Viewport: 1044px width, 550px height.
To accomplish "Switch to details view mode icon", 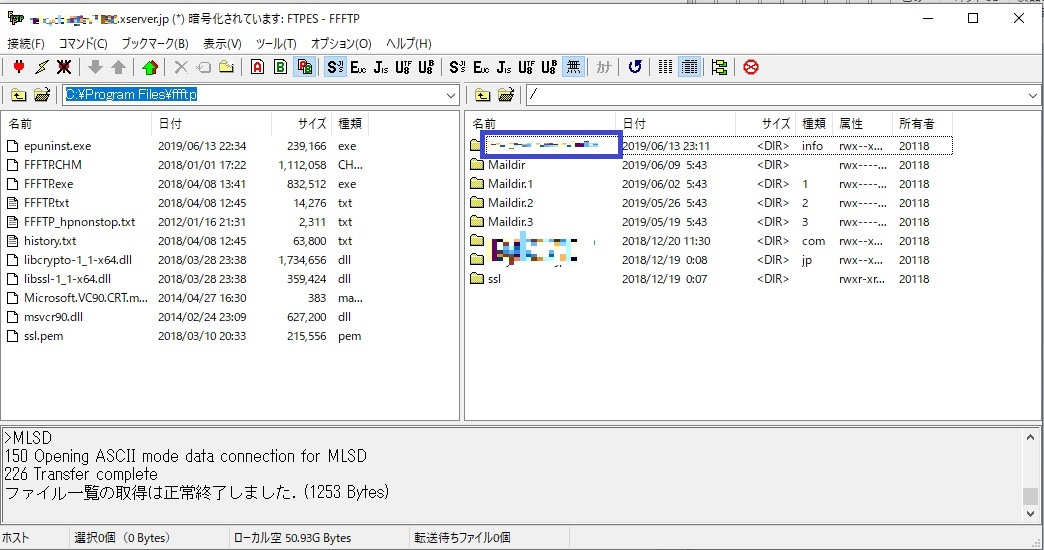I will [689, 67].
